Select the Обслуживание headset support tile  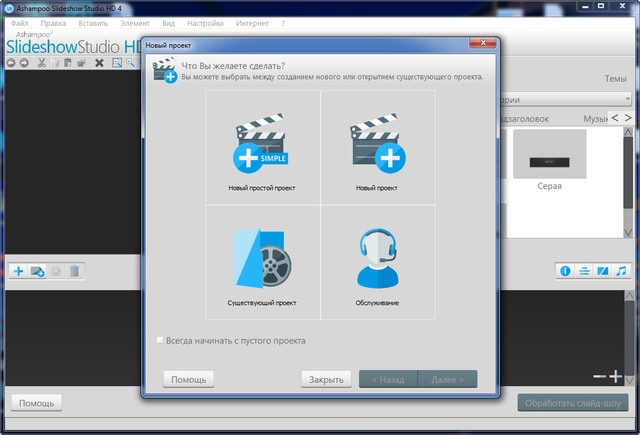point(378,262)
